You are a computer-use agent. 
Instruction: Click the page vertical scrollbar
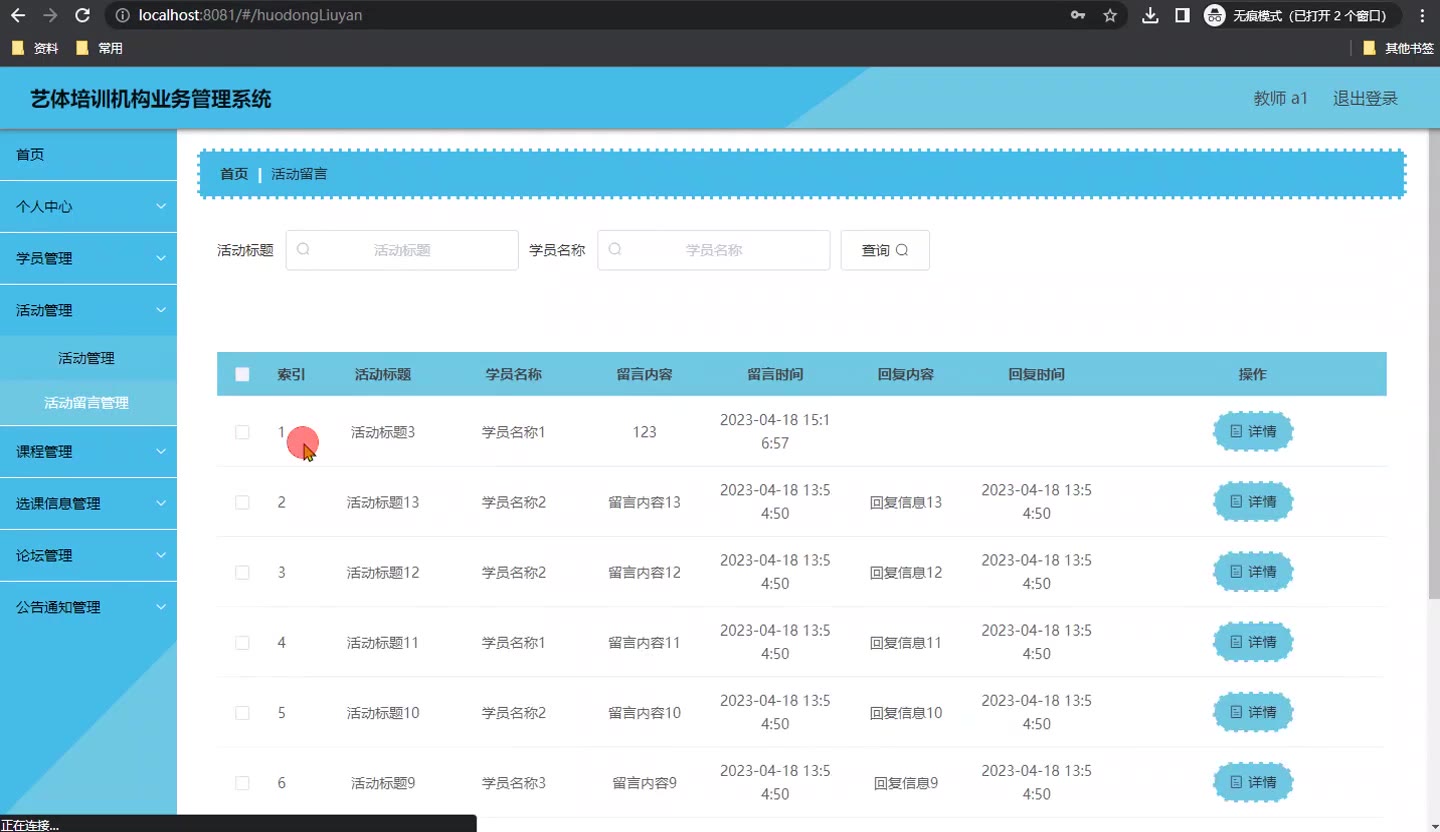point(1433,400)
